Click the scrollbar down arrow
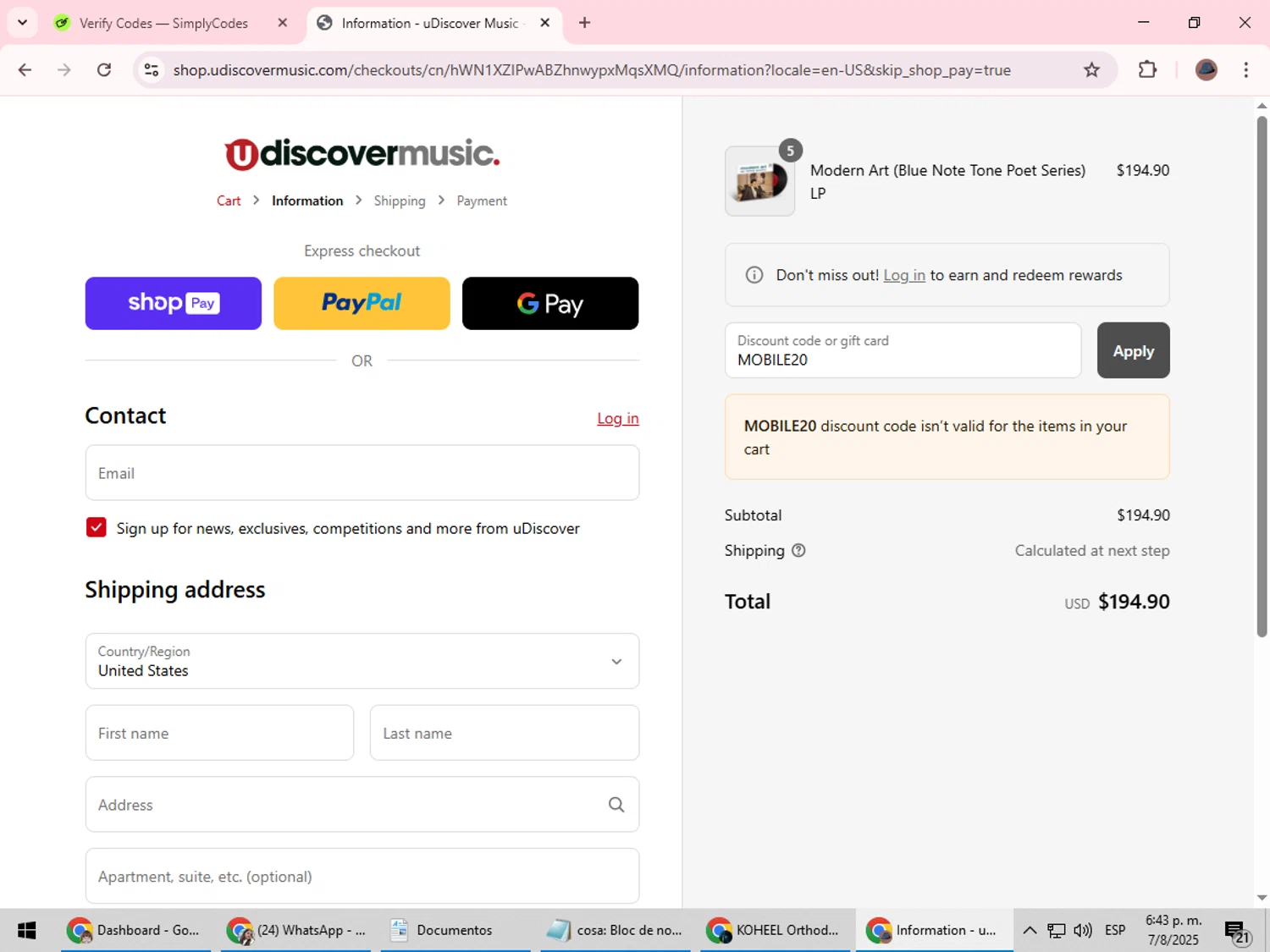Image resolution: width=1270 pixels, height=952 pixels. 1262,898
